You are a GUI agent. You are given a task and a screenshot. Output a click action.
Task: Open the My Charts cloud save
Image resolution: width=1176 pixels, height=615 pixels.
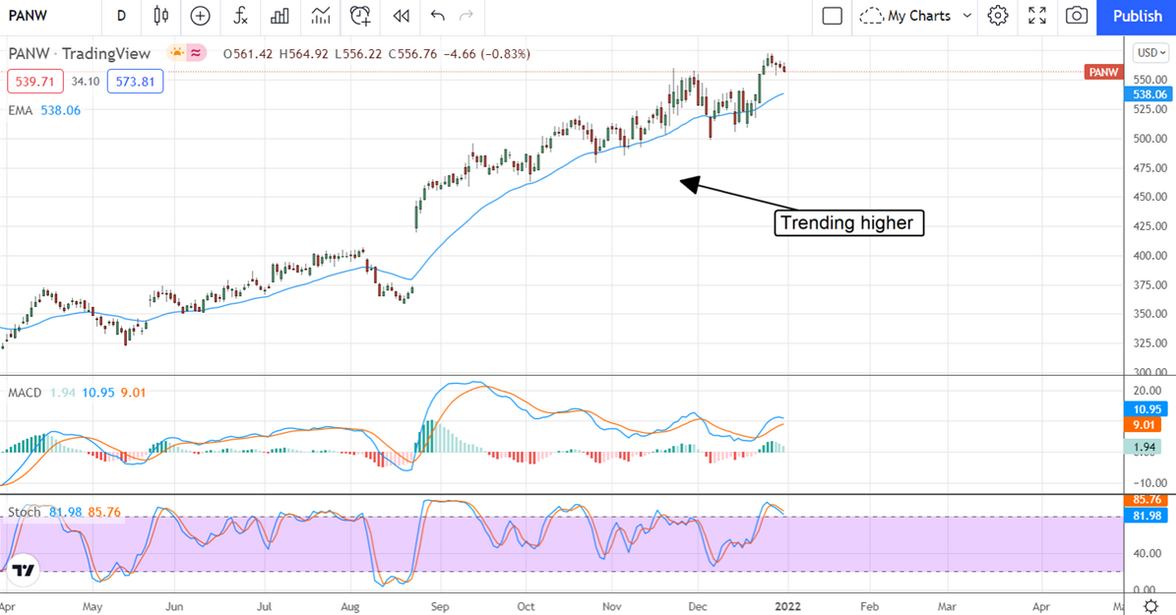904,16
